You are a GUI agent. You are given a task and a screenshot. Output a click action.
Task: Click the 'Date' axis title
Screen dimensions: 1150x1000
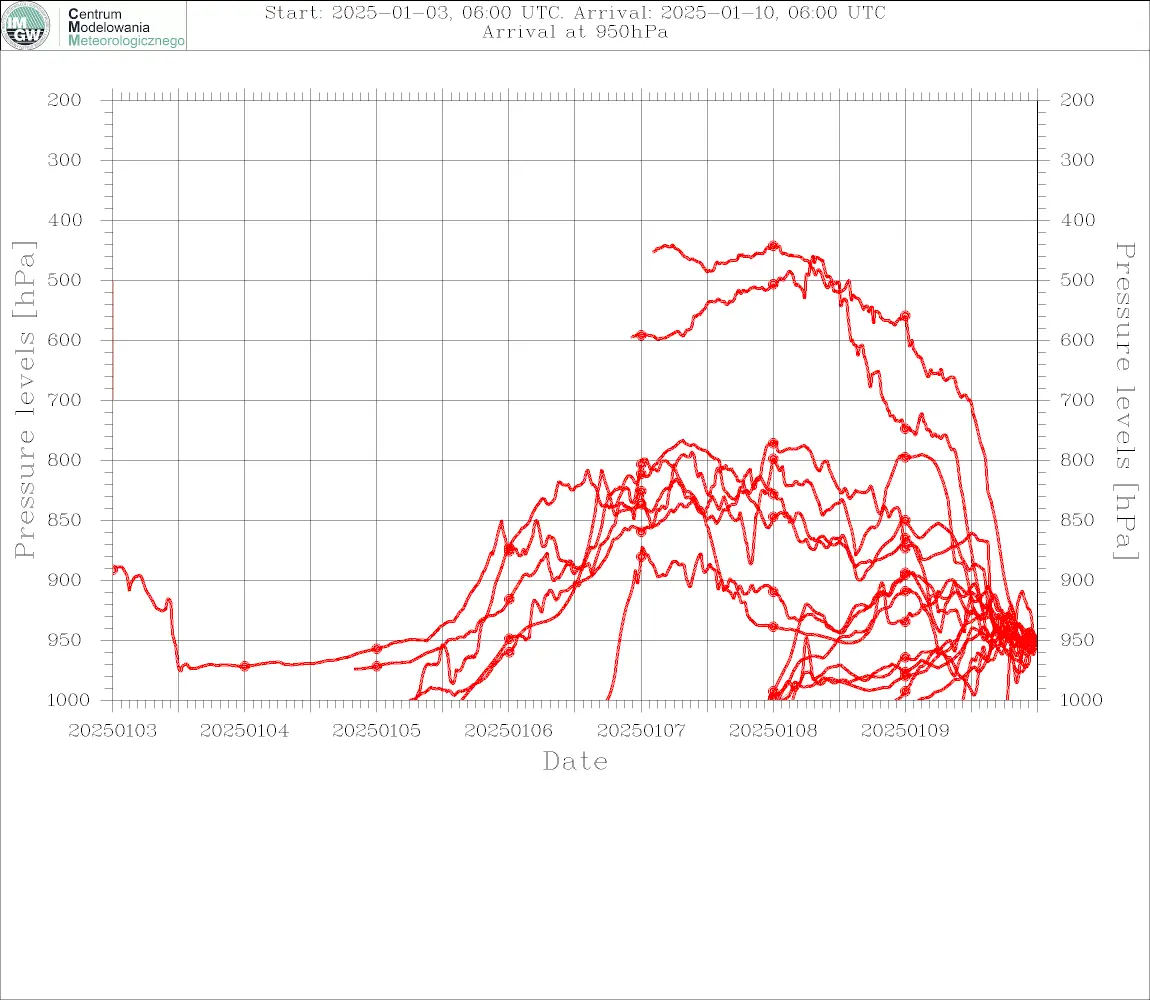575,762
